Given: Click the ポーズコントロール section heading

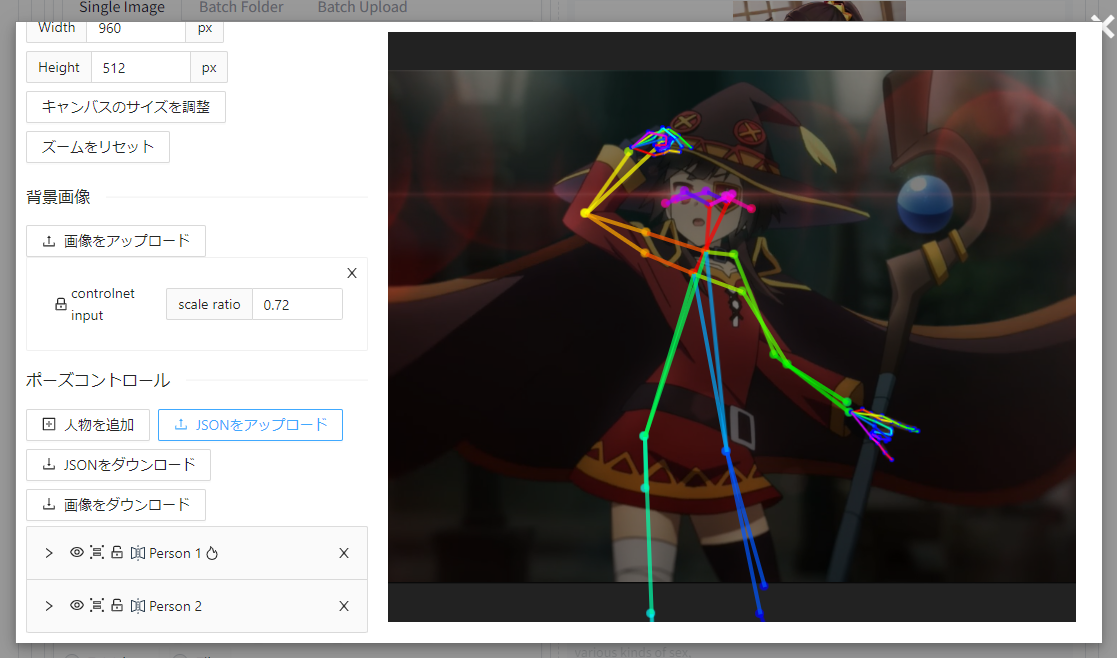Looking at the screenshot, I should 98,380.
